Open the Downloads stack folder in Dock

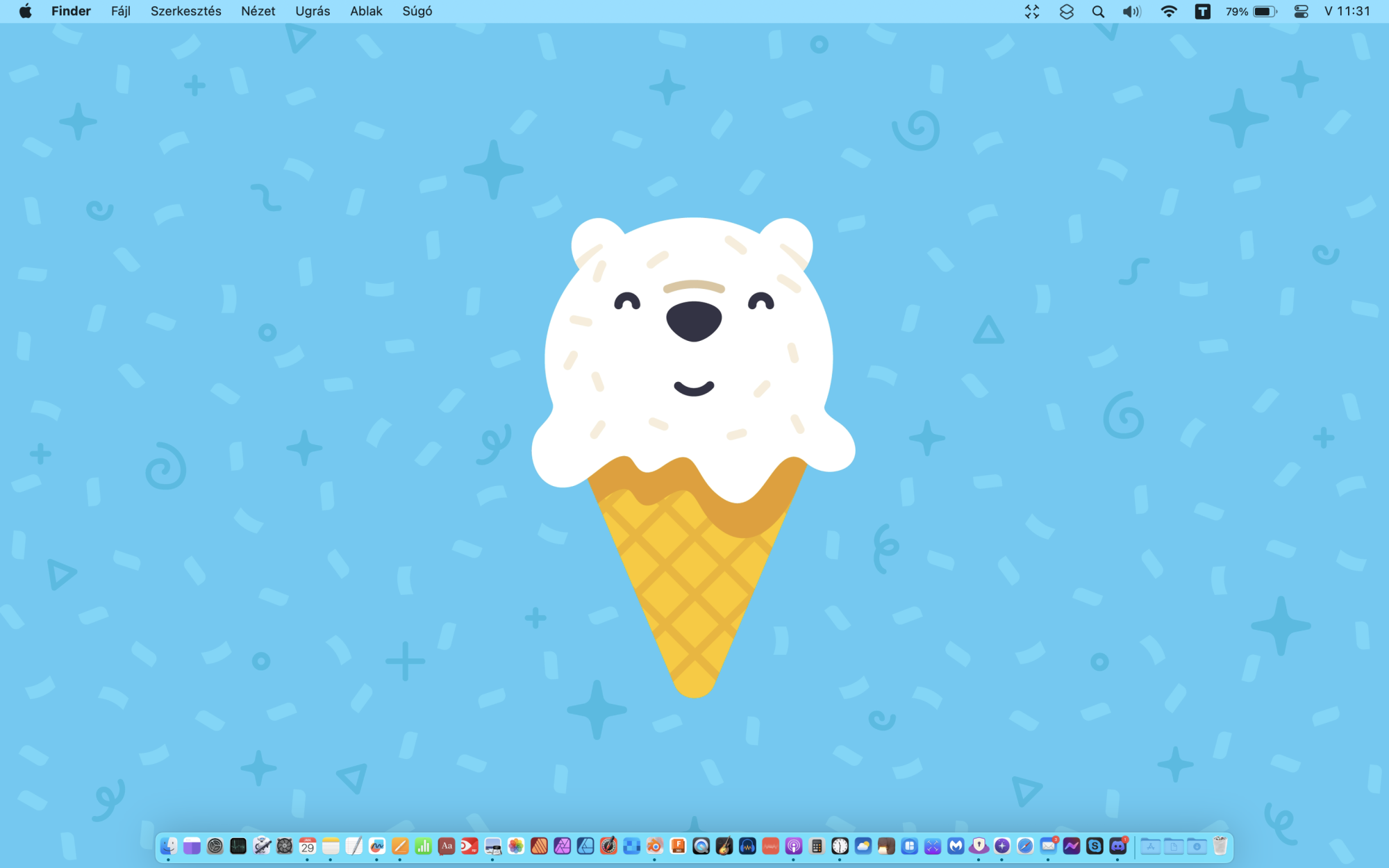pos(1197,845)
